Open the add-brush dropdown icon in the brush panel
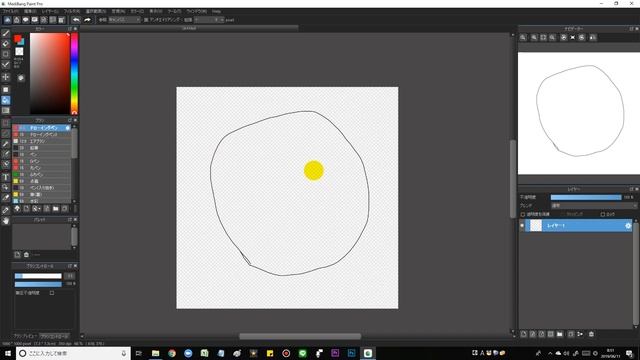Viewport: 640px width, 360px height. (x=36, y=209)
